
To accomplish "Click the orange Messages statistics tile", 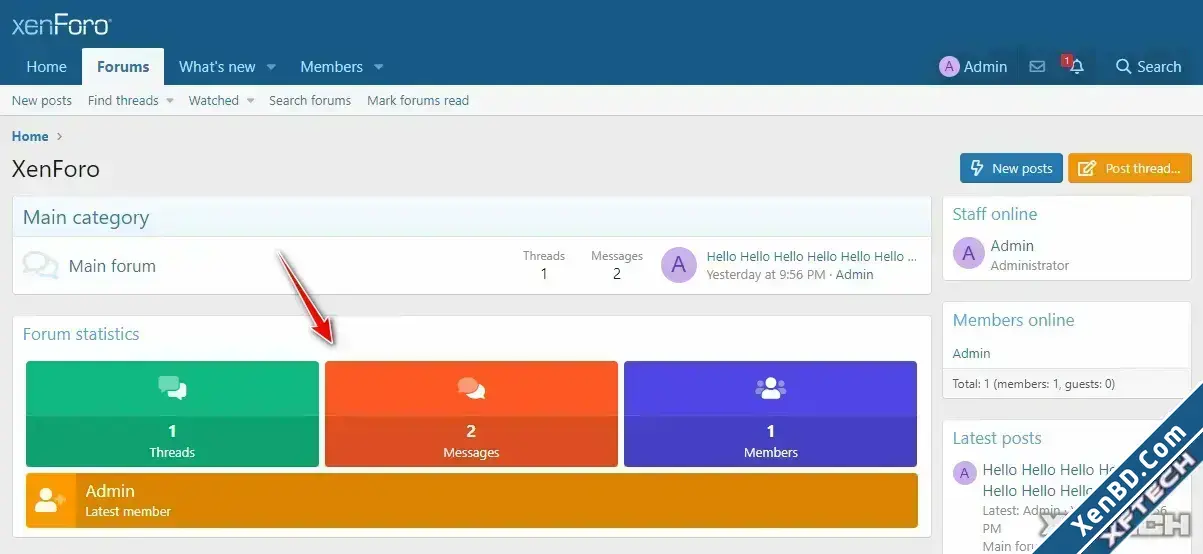I will [x=471, y=414].
